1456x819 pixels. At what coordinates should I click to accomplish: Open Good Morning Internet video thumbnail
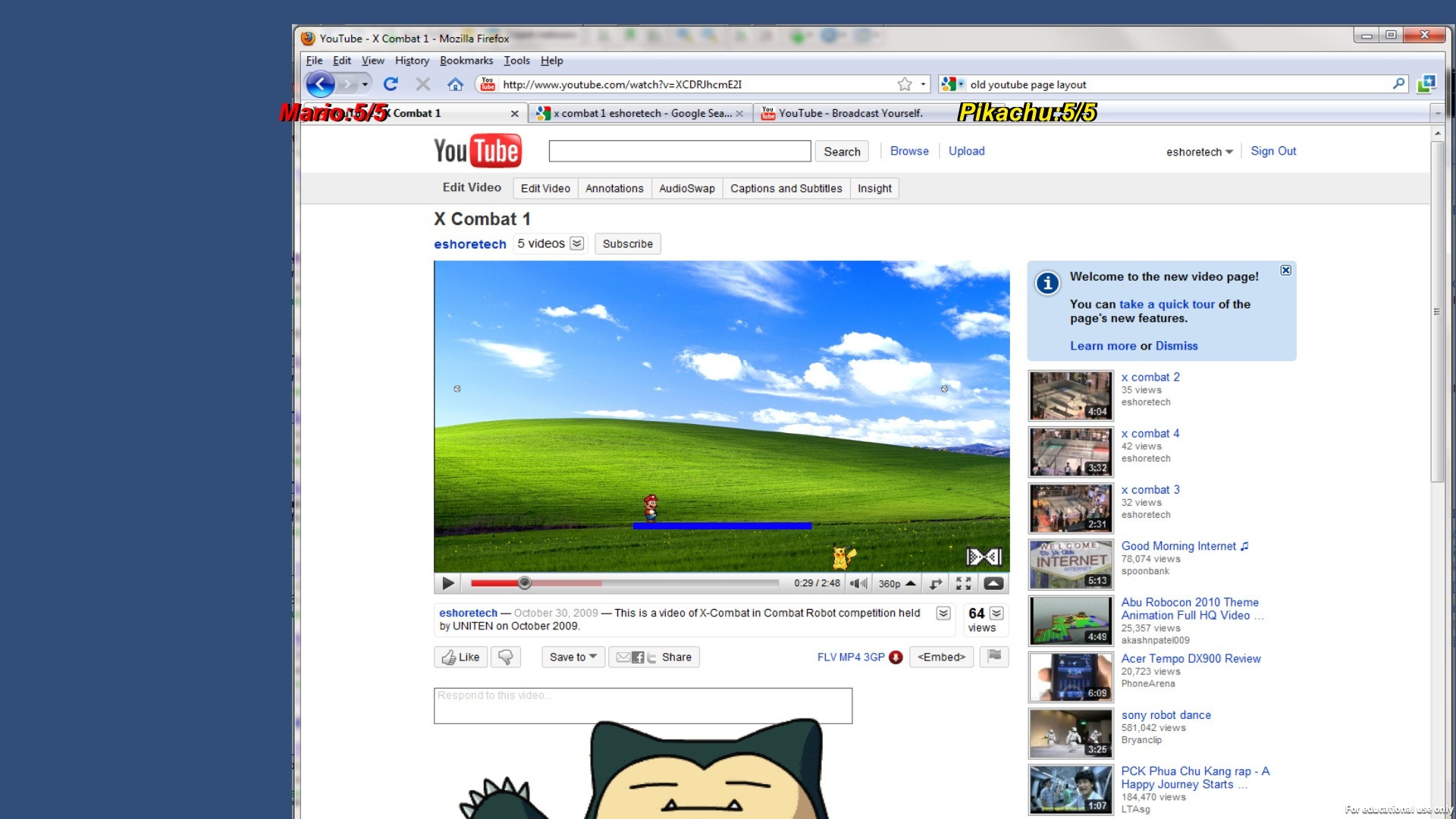click(x=1070, y=564)
